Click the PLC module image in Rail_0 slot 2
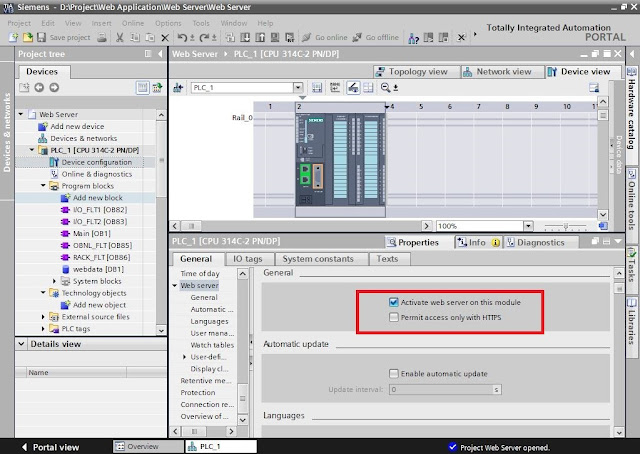The height and width of the screenshot is (454, 640). 340,160
